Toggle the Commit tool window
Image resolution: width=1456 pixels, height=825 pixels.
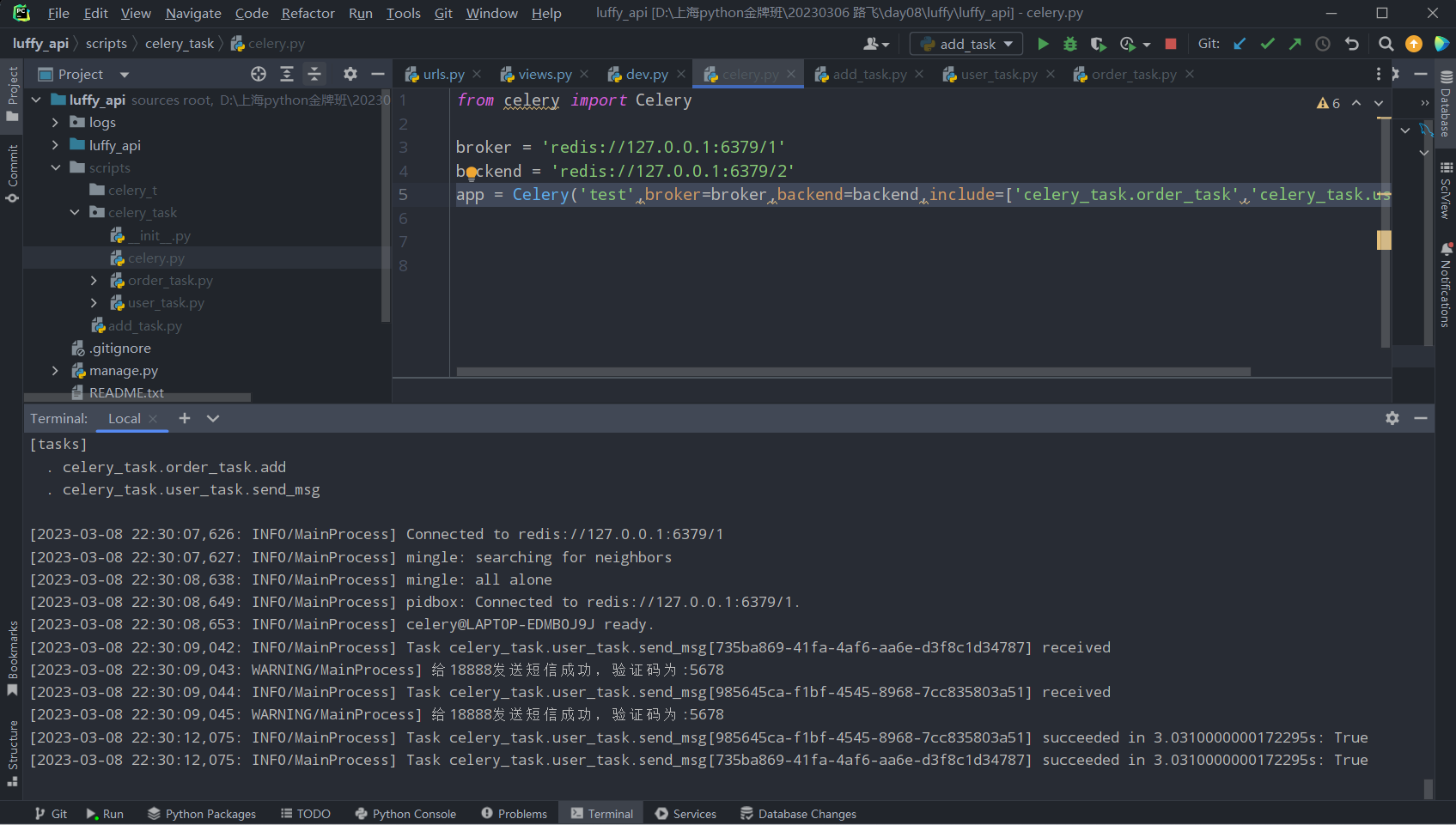click(12, 173)
